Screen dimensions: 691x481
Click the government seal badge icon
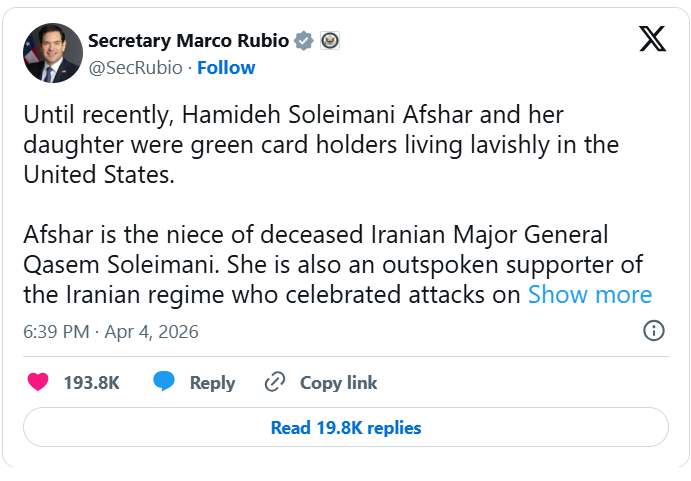click(x=331, y=41)
